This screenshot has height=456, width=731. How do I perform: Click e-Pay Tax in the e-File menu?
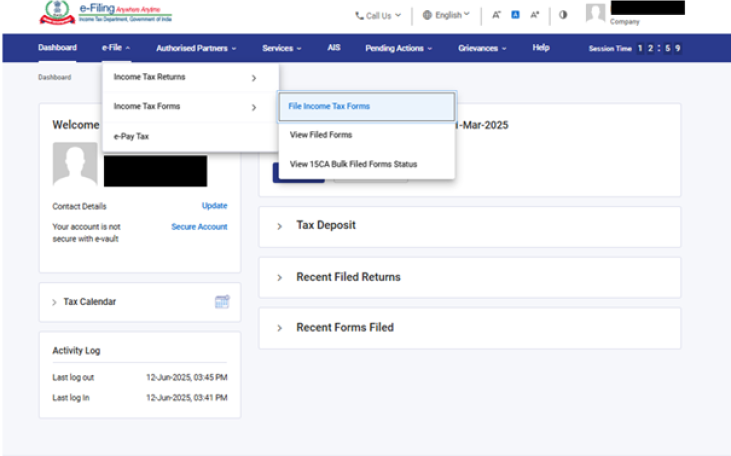tap(132, 136)
